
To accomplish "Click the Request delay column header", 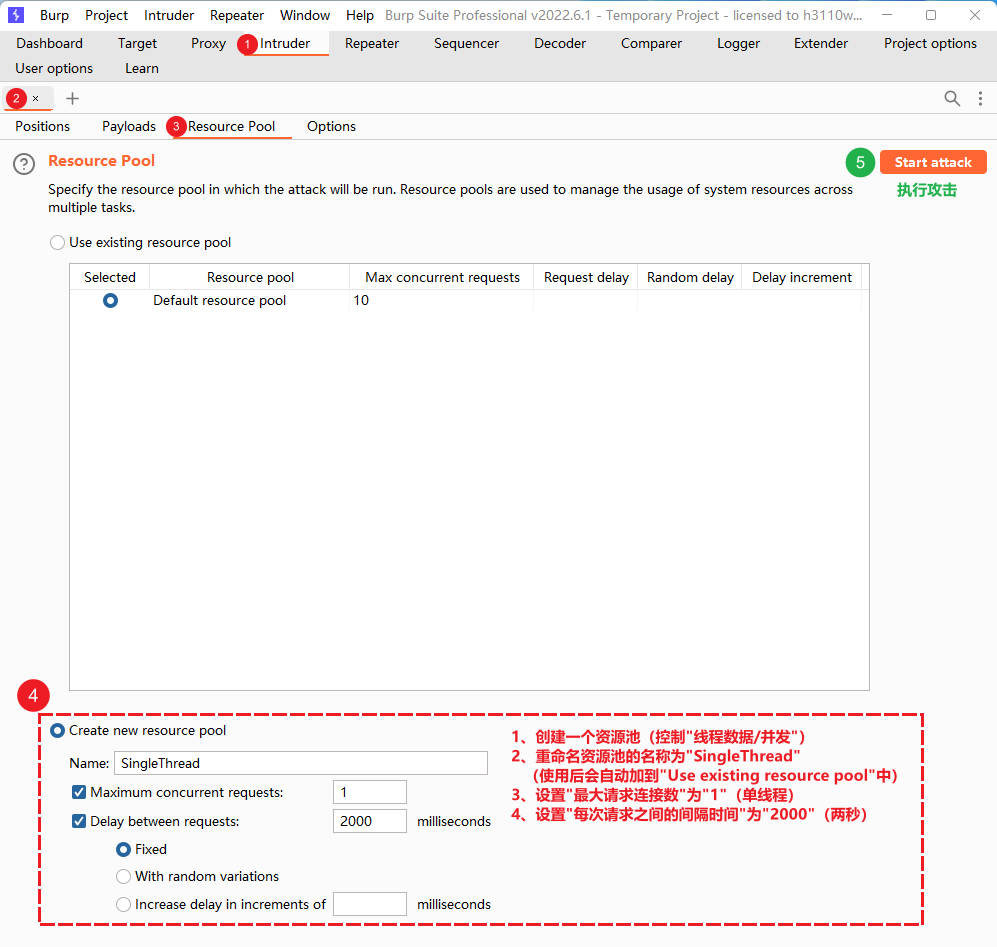I will tap(586, 277).
